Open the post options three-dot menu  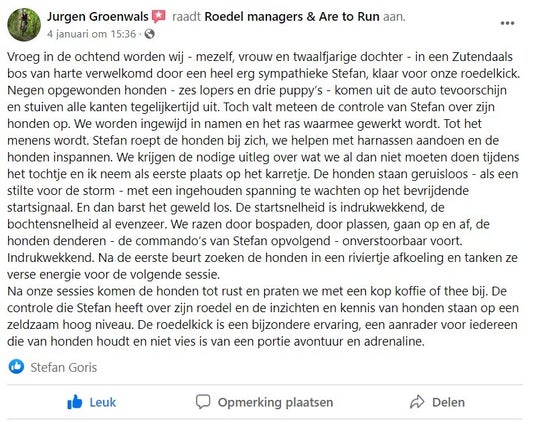[507, 23]
